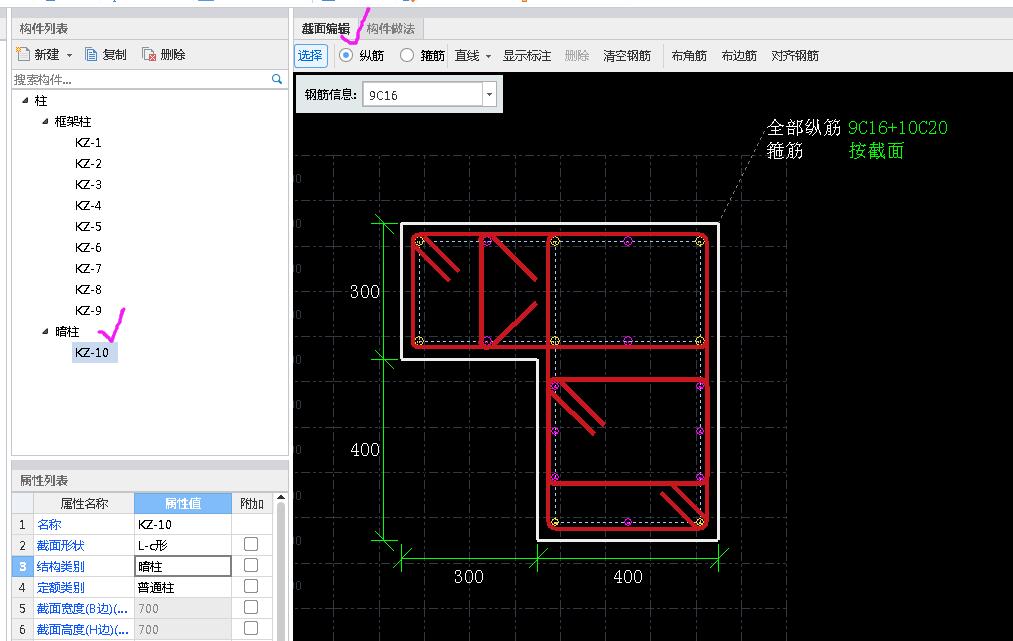Screen dimensions: 1013x641
Task: Click the property list scrollbar up arrow
Action: click(281, 498)
